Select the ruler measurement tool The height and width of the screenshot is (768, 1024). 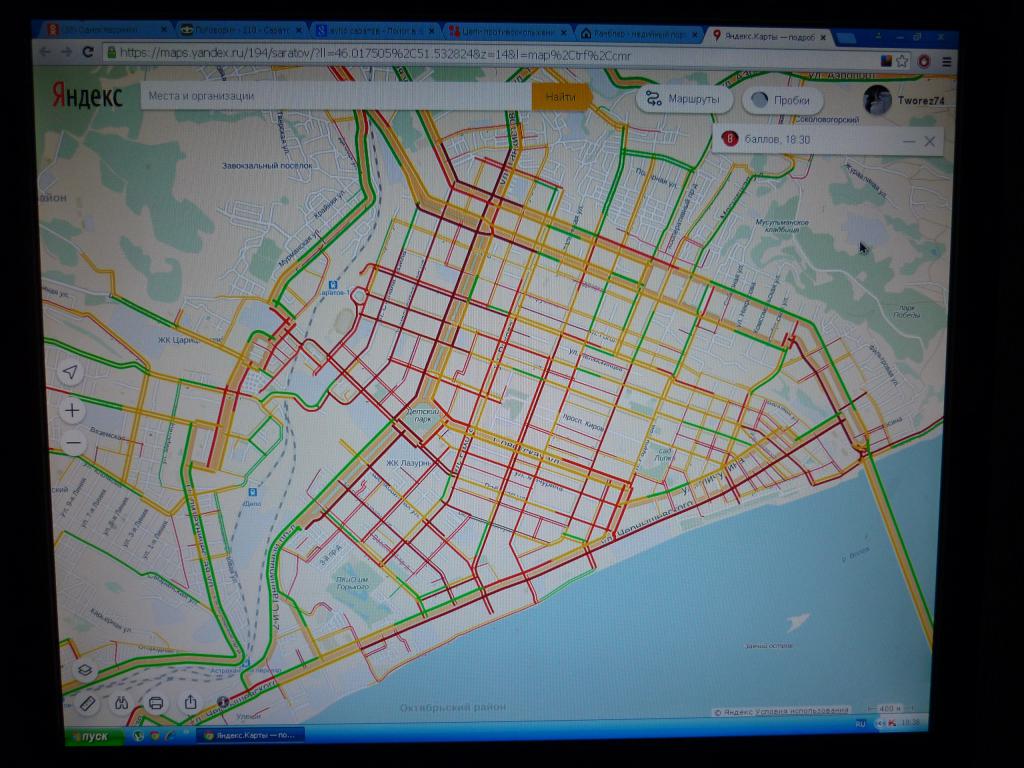[88, 703]
